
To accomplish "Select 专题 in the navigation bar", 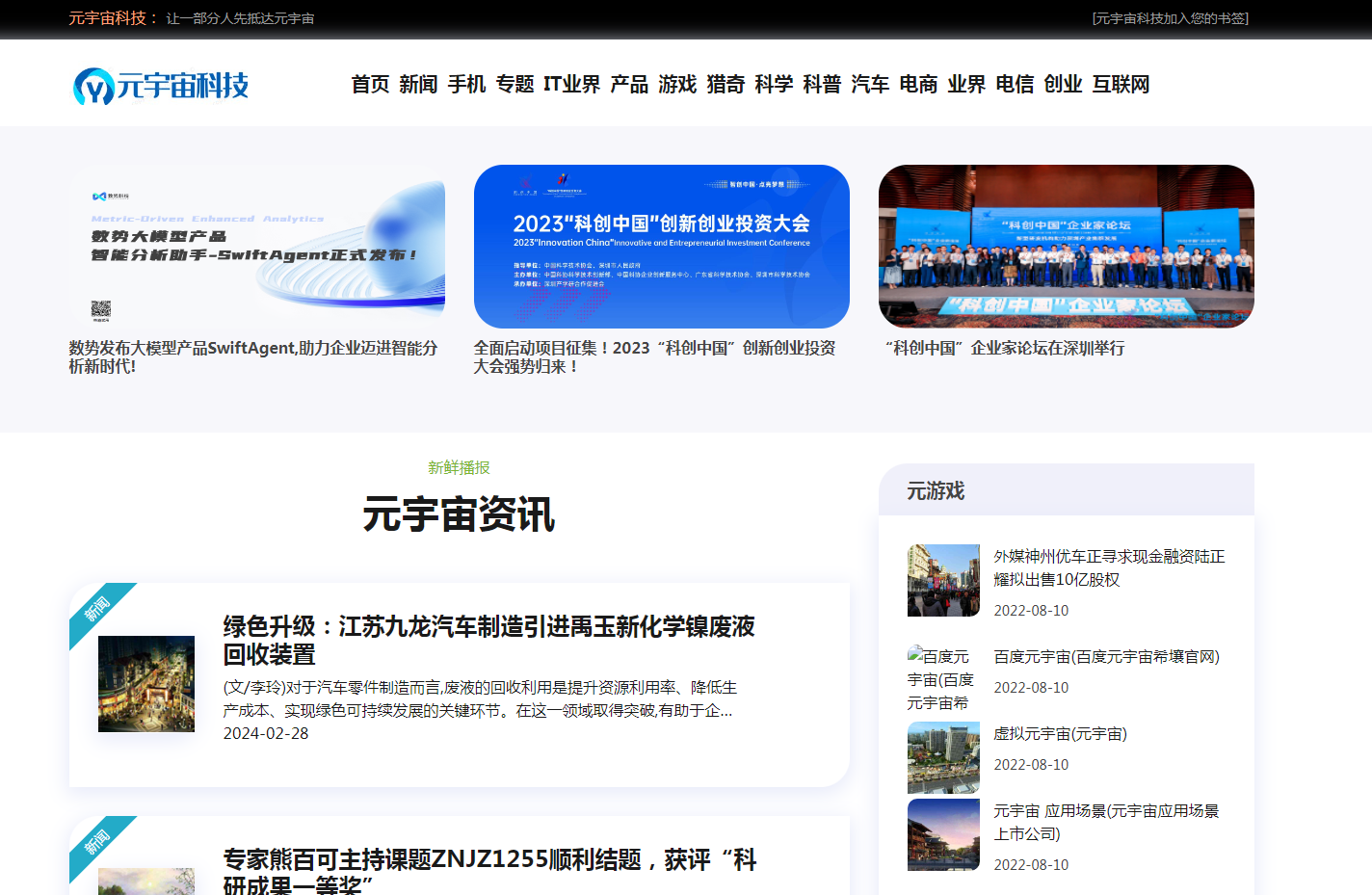I will pyautogui.click(x=514, y=85).
